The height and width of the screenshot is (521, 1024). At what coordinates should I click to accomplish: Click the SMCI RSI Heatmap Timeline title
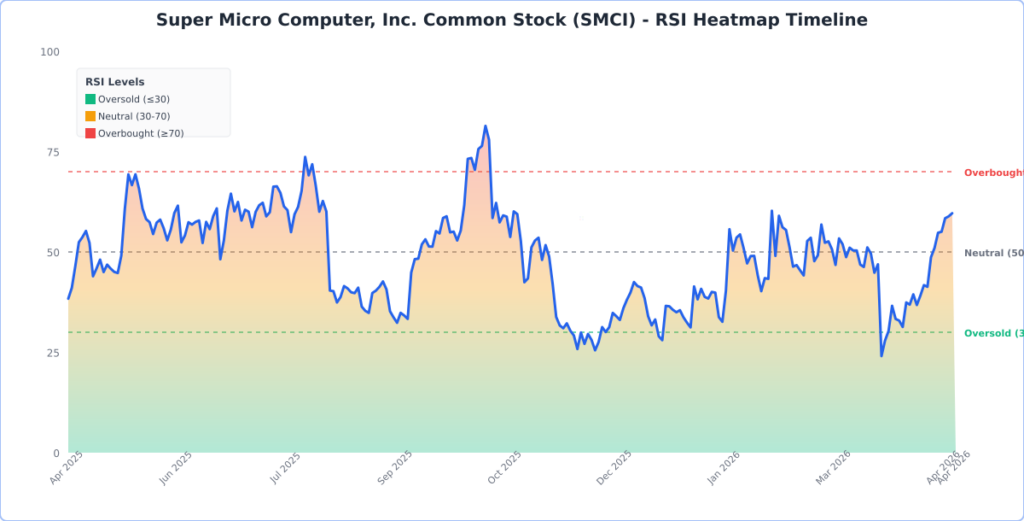point(512,20)
